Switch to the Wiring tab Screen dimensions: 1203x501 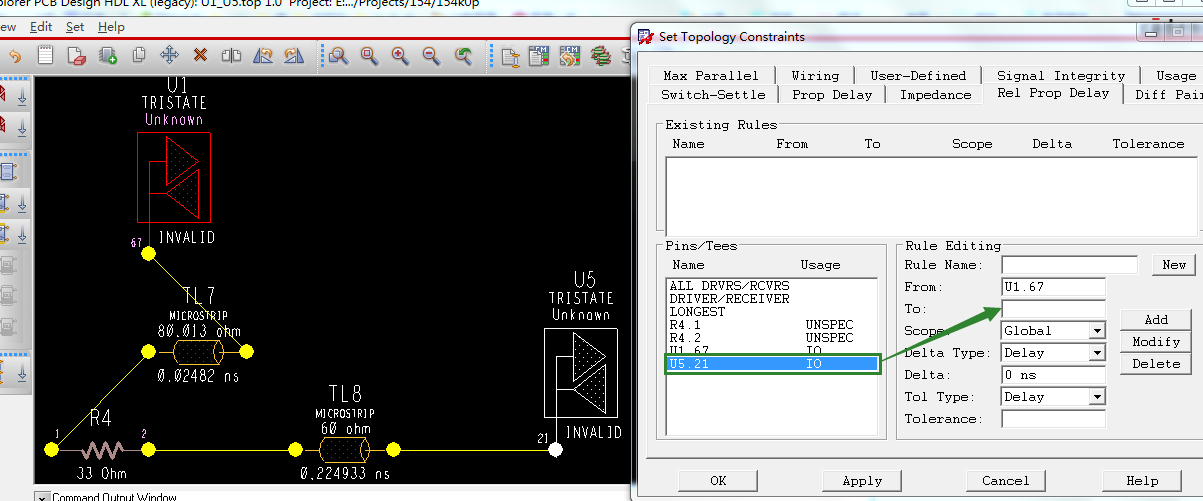click(815, 75)
